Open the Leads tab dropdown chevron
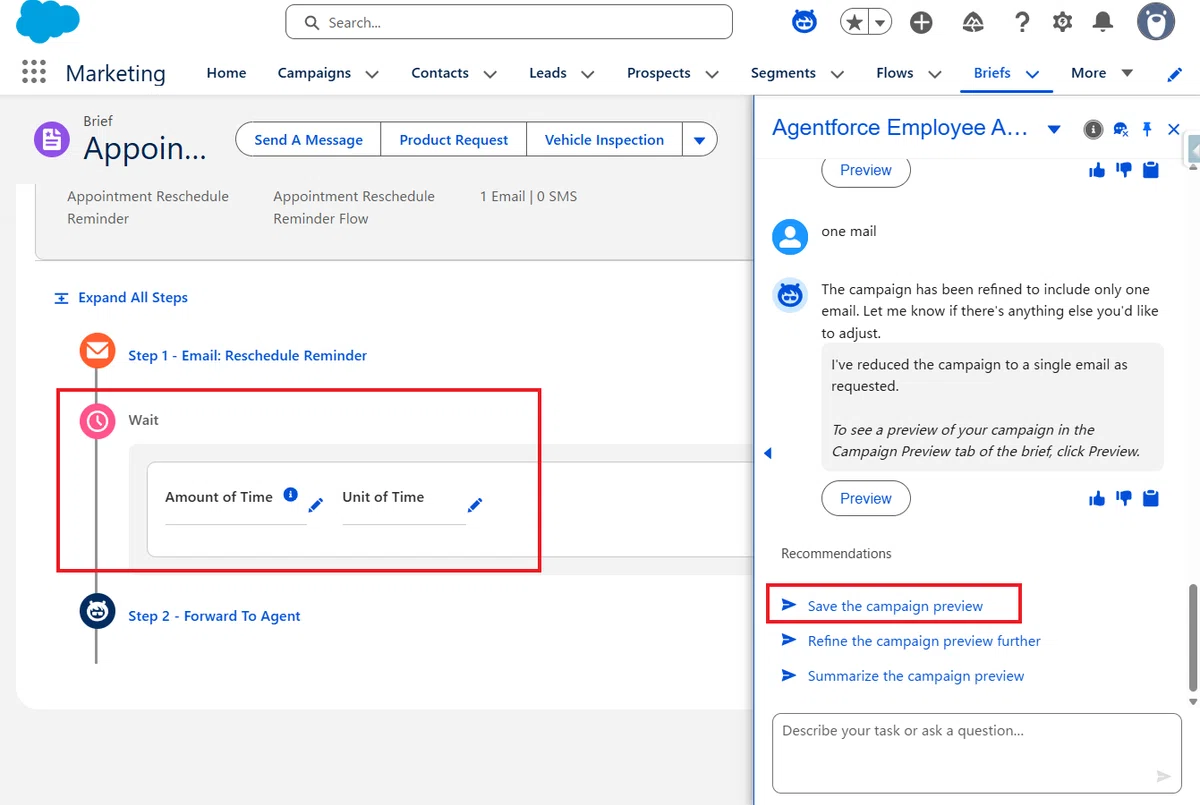Image resolution: width=1200 pixels, height=805 pixels. point(588,74)
